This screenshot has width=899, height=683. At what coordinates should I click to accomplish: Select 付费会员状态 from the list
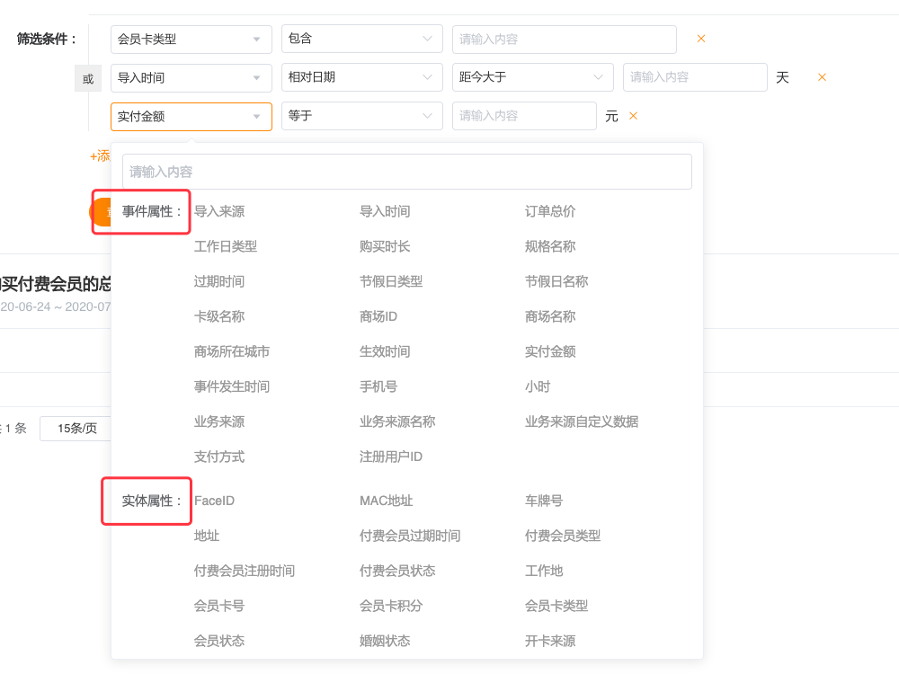click(x=397, y=571)
